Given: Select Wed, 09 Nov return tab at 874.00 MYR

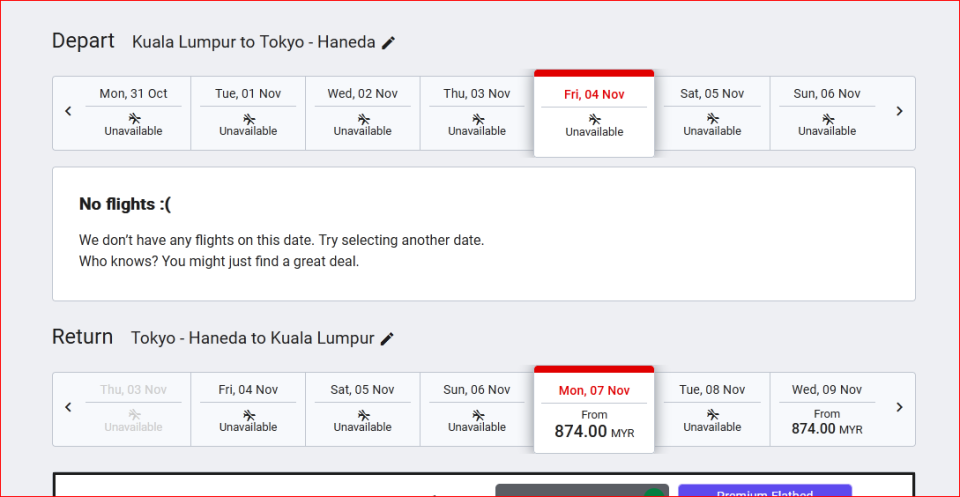Looking at the screenshot, I should coord(827,409).
